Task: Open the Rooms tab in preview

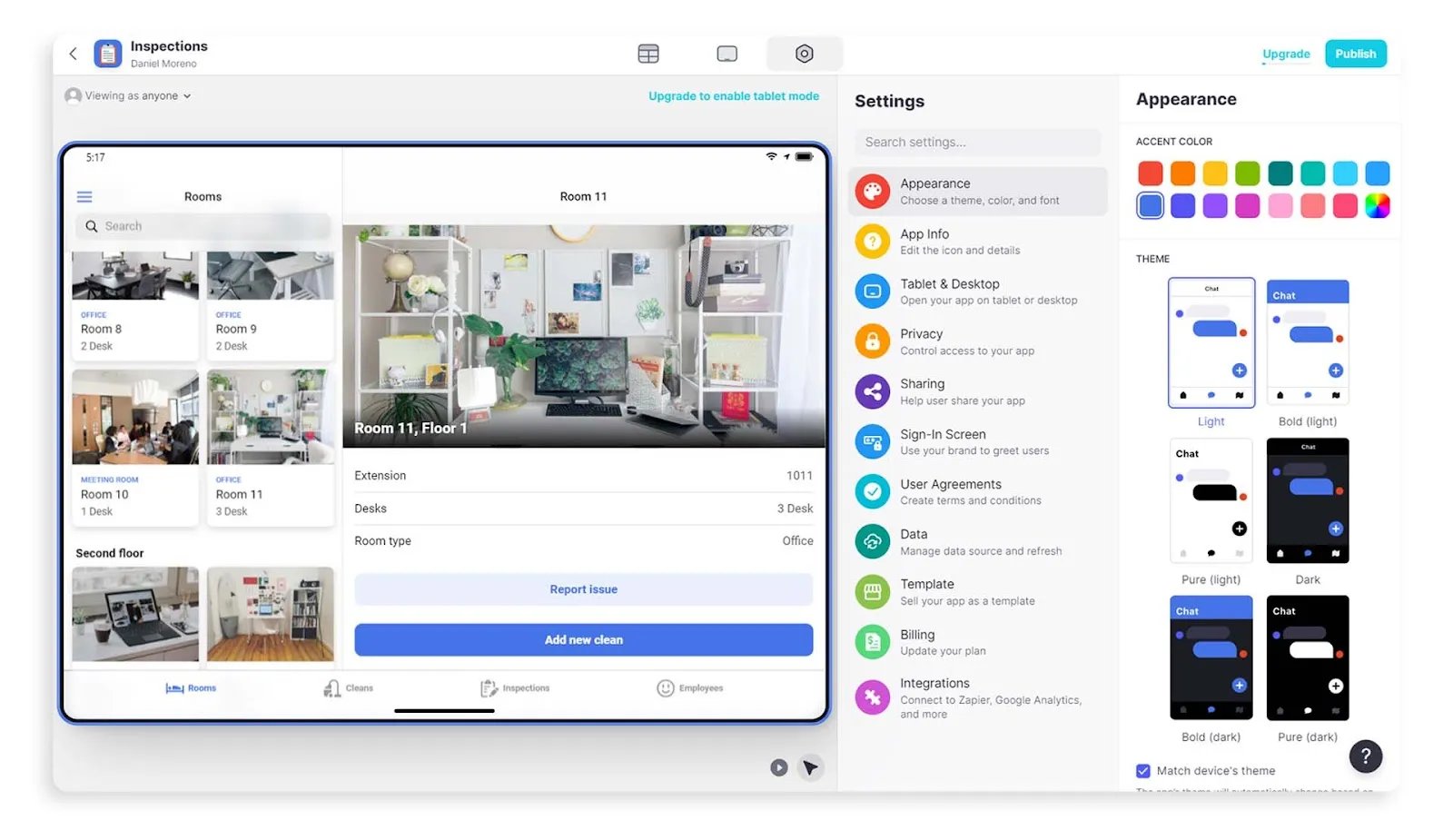Action: (191, 688)
